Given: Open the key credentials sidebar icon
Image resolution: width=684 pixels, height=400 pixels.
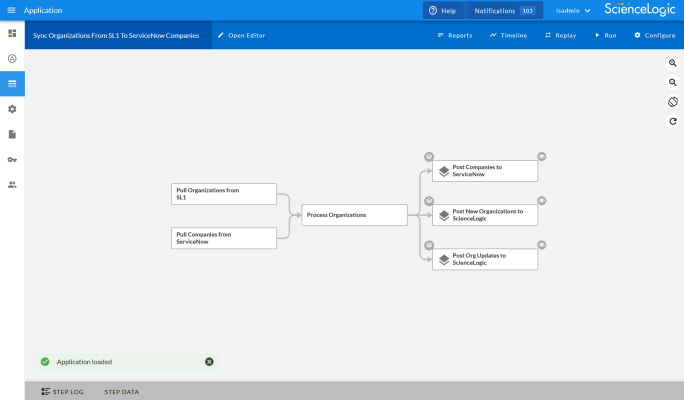Looking at the screenshot, I should coord(12,160).
